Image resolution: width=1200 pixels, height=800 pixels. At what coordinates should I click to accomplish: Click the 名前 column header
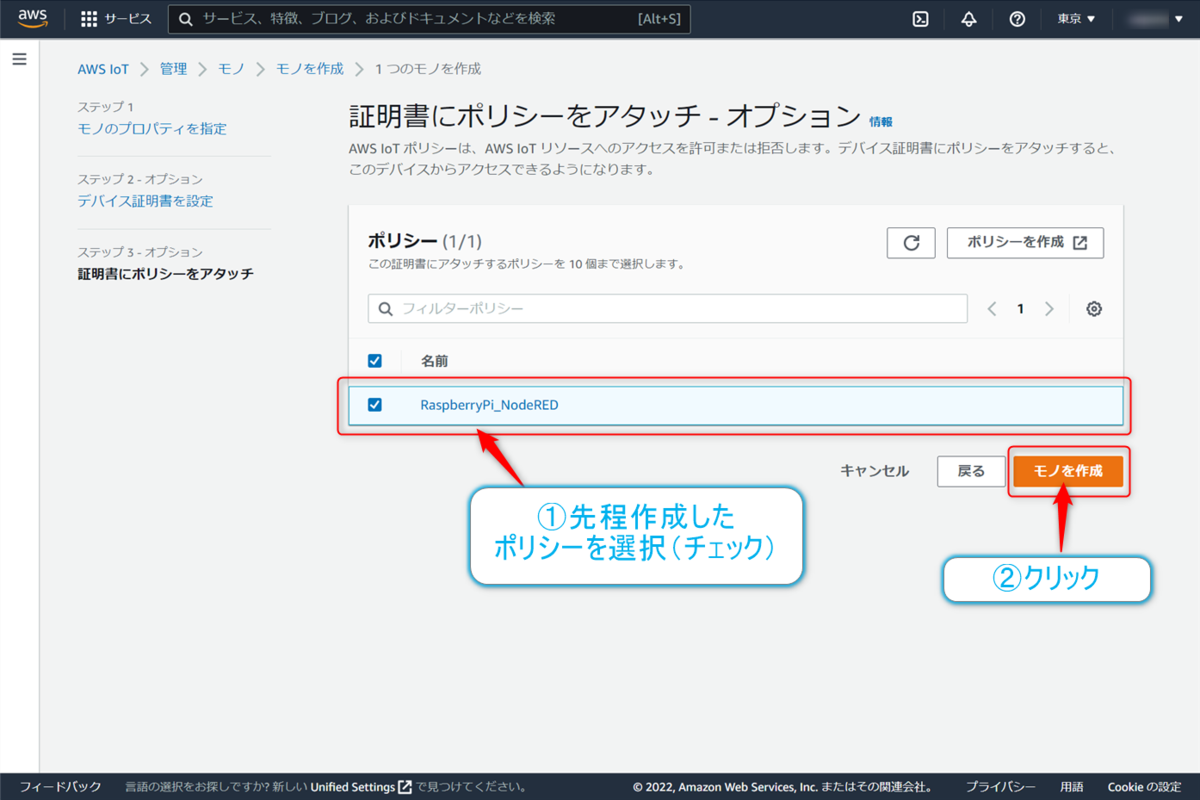tap(435, 361)
